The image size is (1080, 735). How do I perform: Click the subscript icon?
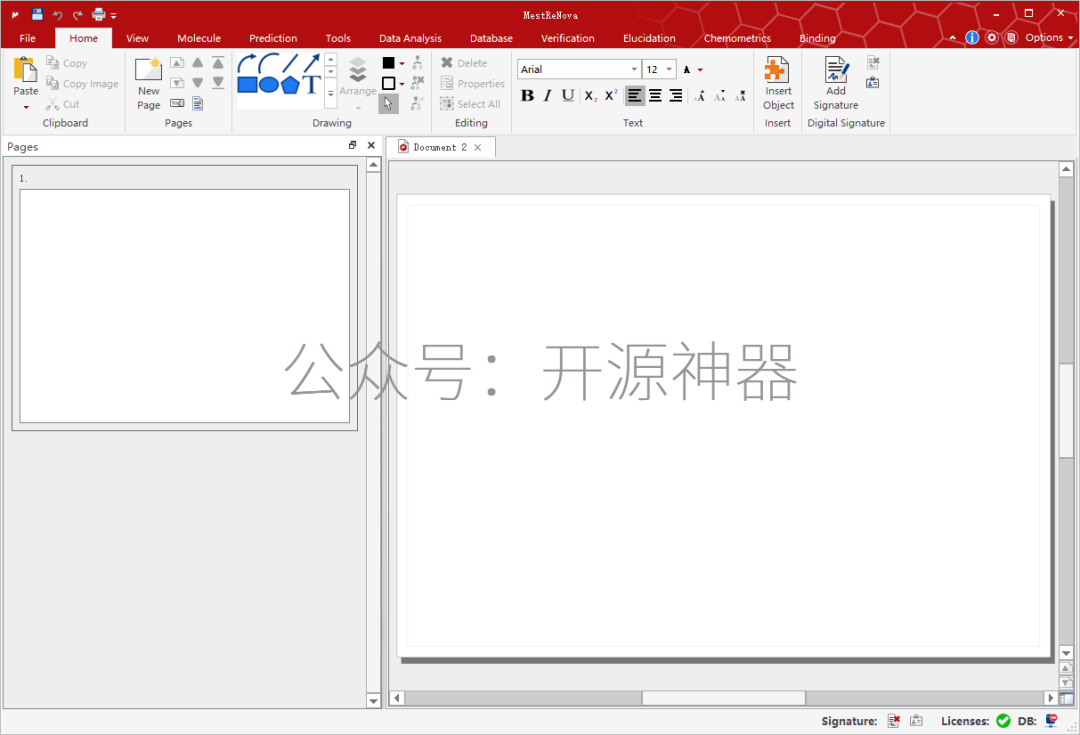pos(590,96)
